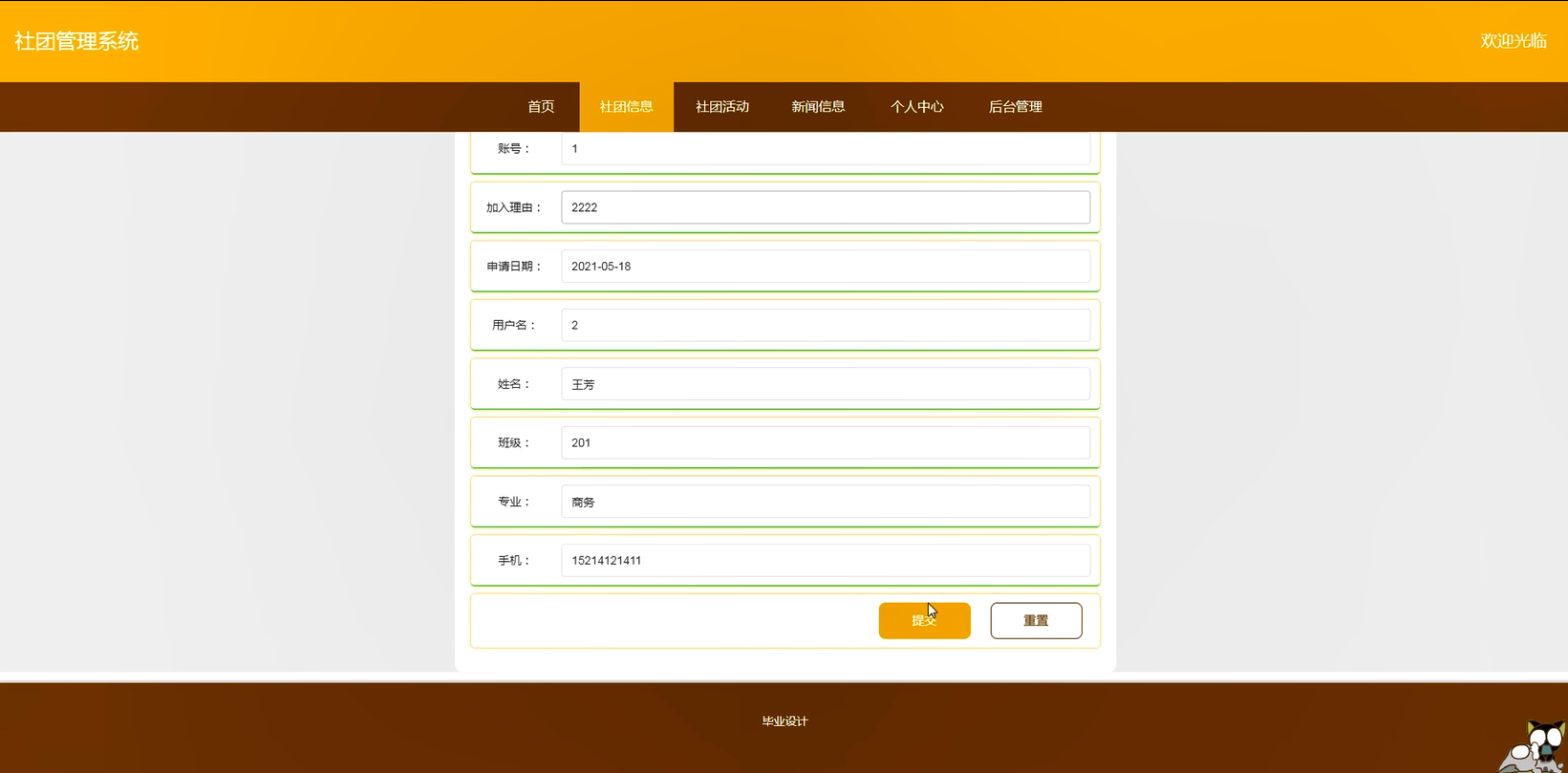
Task: Click the 毕业设计 footer text
Action: point(784,721)
